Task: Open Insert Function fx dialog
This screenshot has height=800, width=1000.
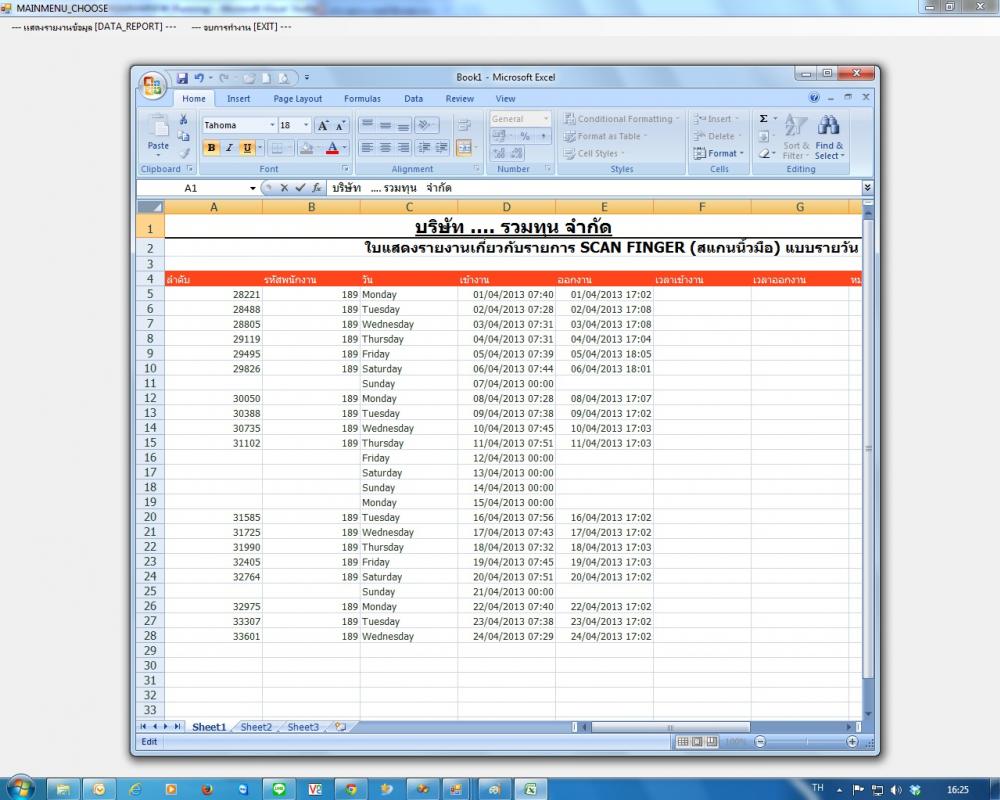Action: pyautogui.click(x=317, y=188)
